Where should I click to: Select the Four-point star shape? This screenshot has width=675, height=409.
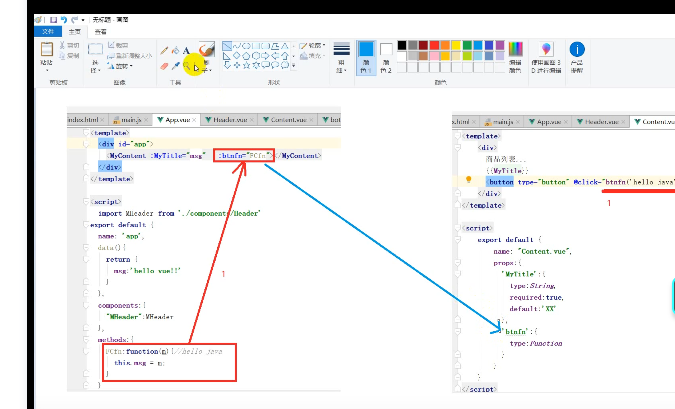(x=237, y=65)
